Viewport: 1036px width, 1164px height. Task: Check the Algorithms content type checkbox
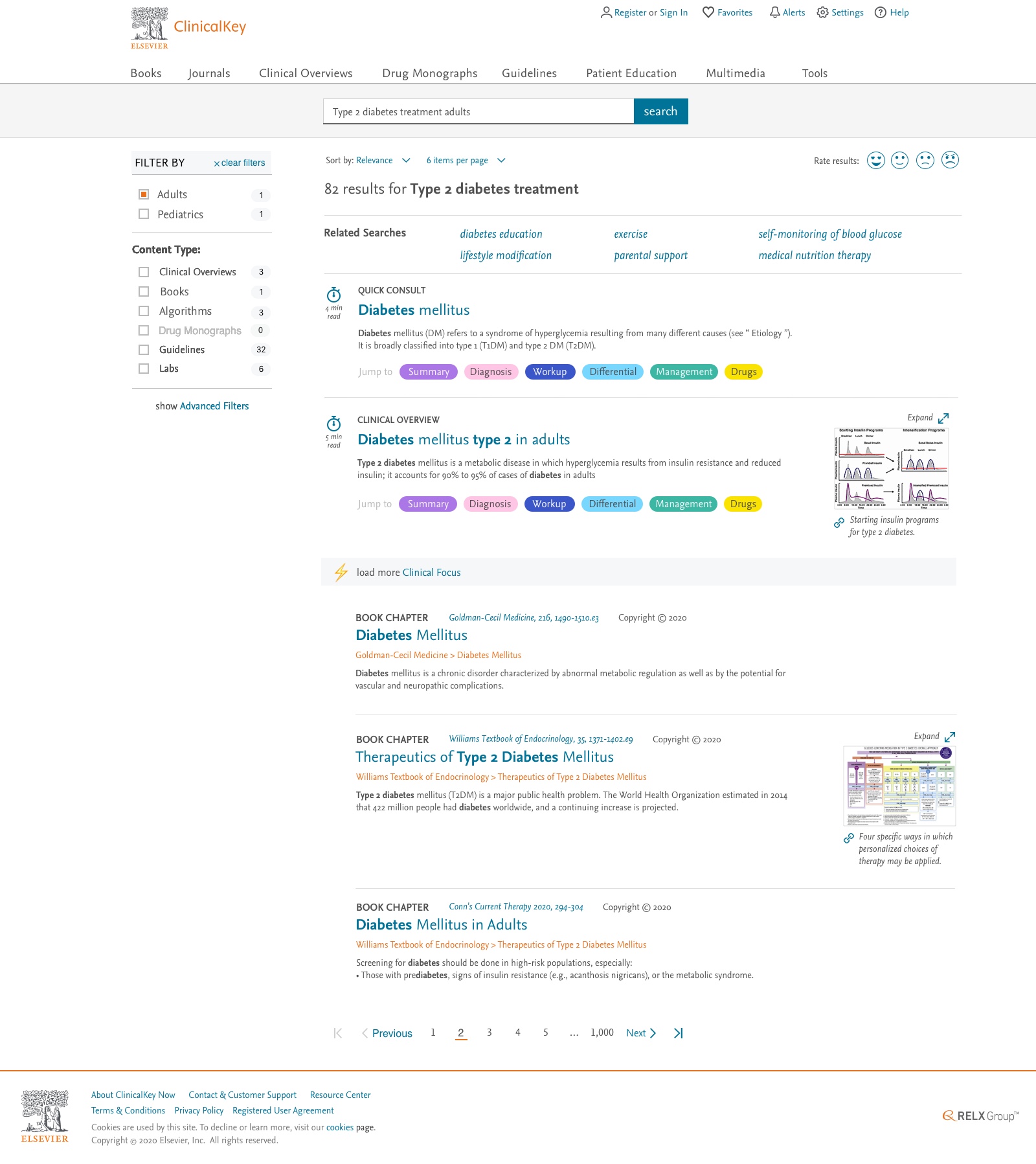(x=144, y=311)
